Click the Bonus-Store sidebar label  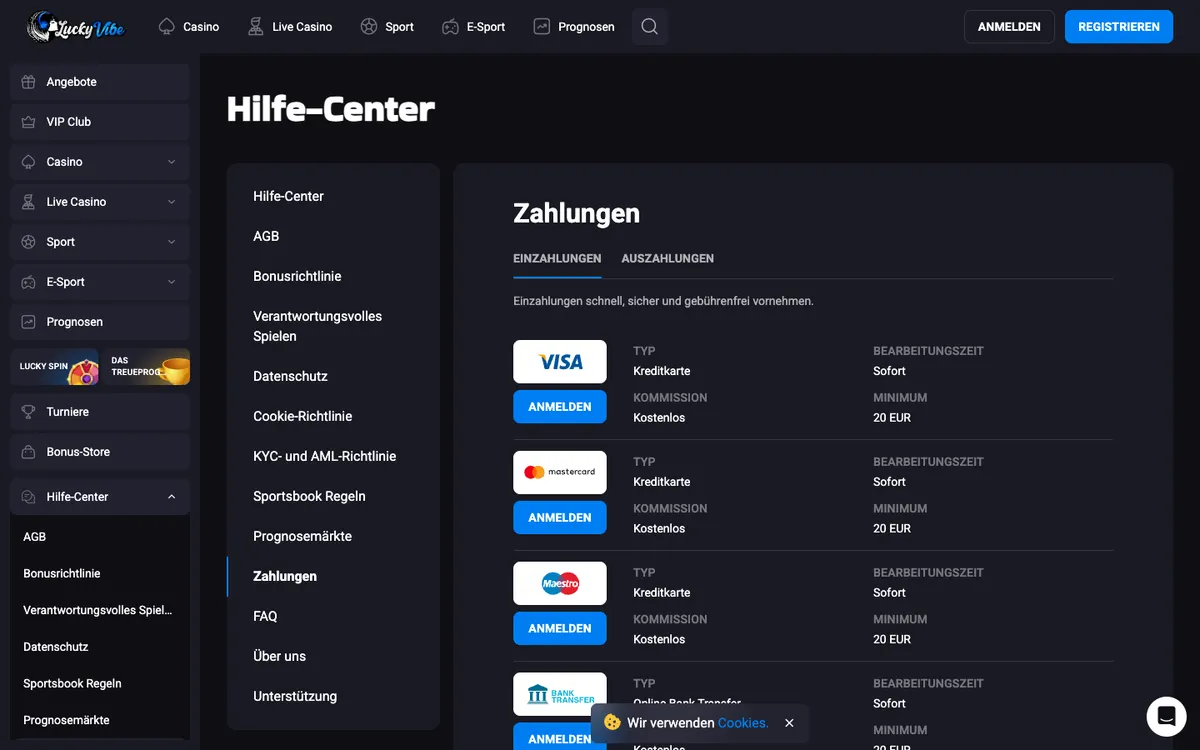pyautogui.click(x=78, y=452)
